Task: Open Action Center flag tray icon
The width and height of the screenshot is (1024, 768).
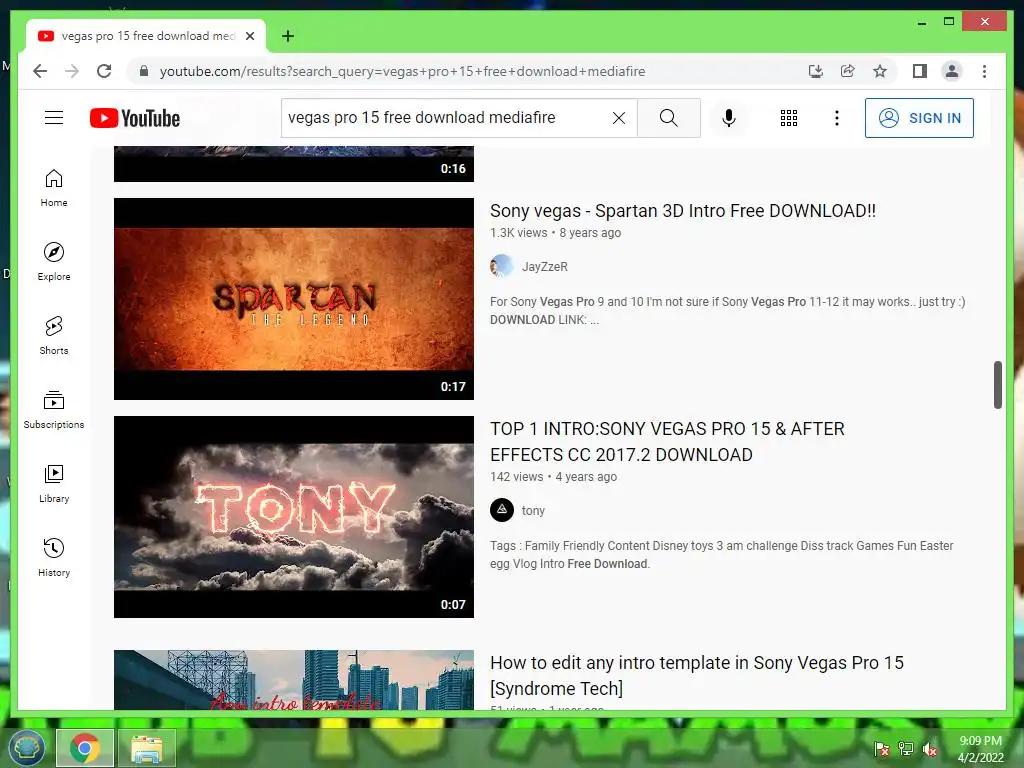Action: pyautogui.click(x=882, y=749)
